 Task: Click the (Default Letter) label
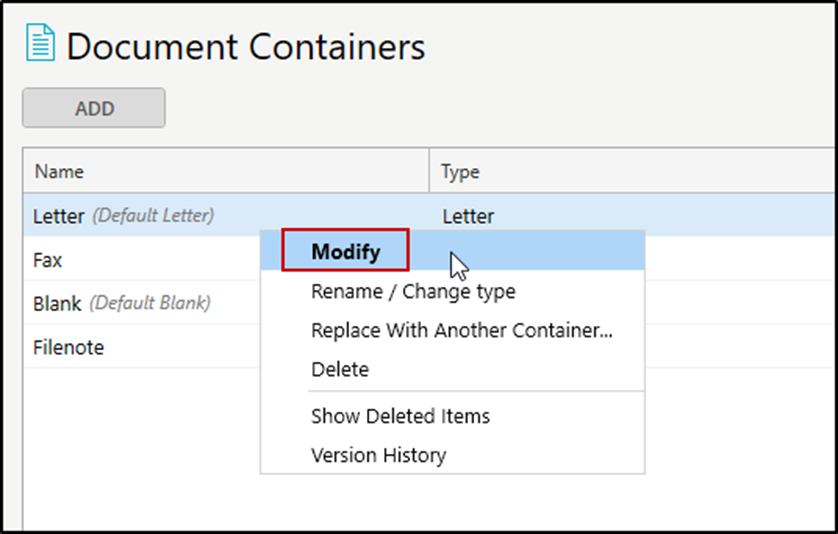point(153,216)
